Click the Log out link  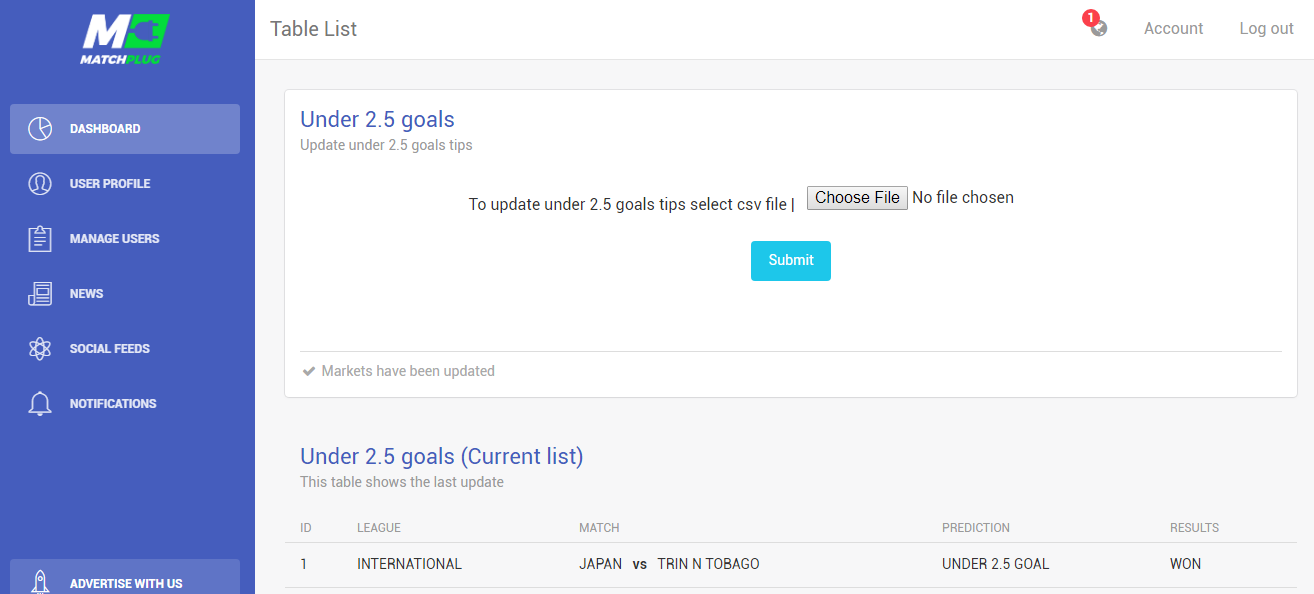click(x=1266, y=29)
